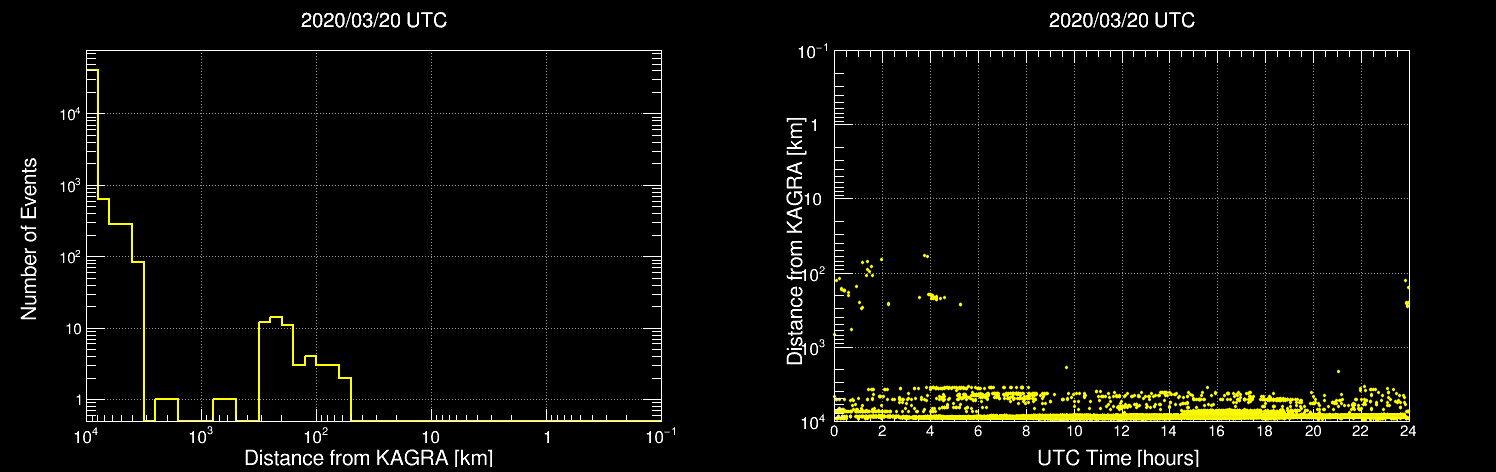1496x472 pixels.
Task: Click the isolated histogram bar just below 10^3 km
Action: coord(225,410)
